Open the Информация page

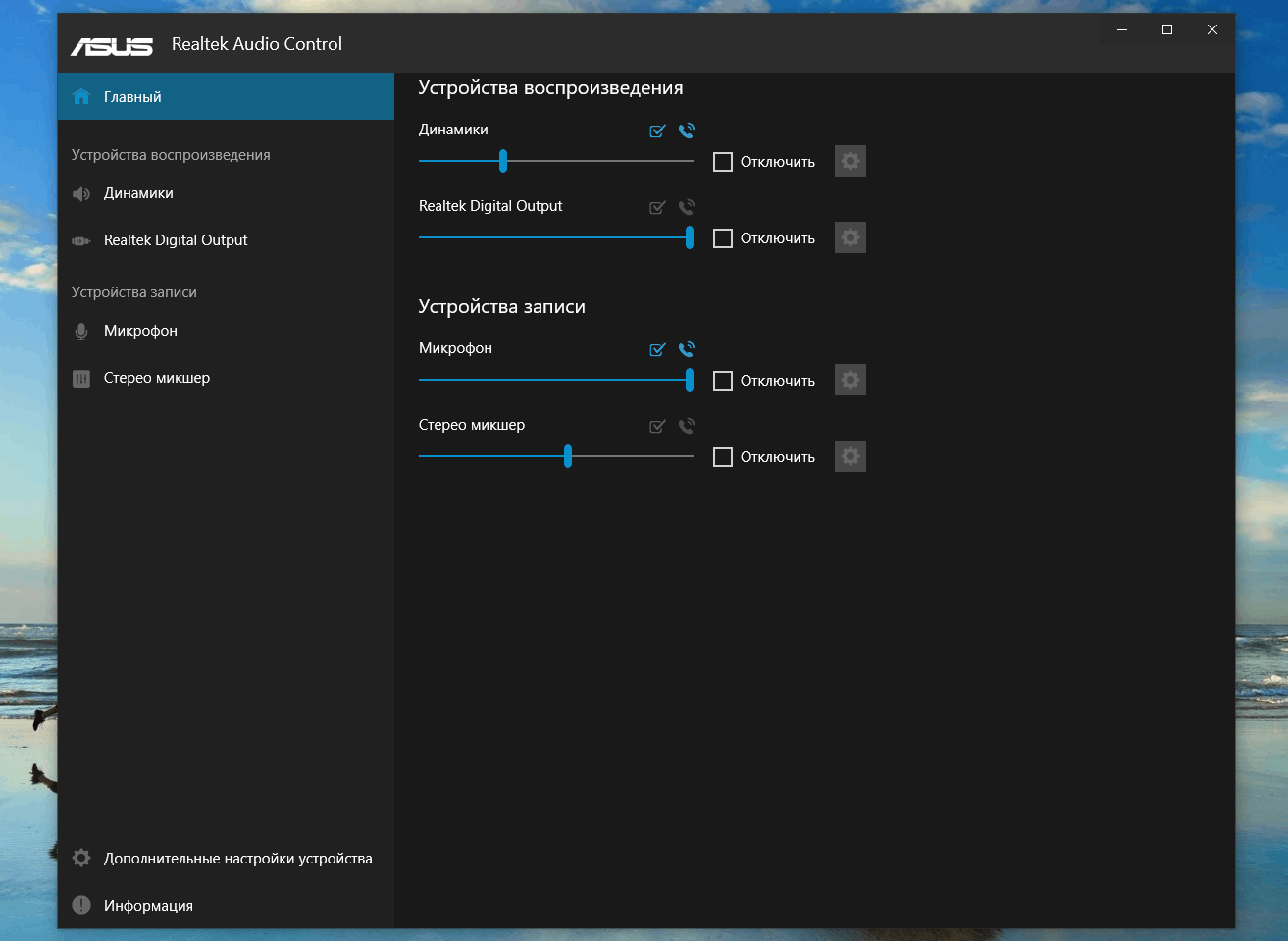(x=226, y=906)
